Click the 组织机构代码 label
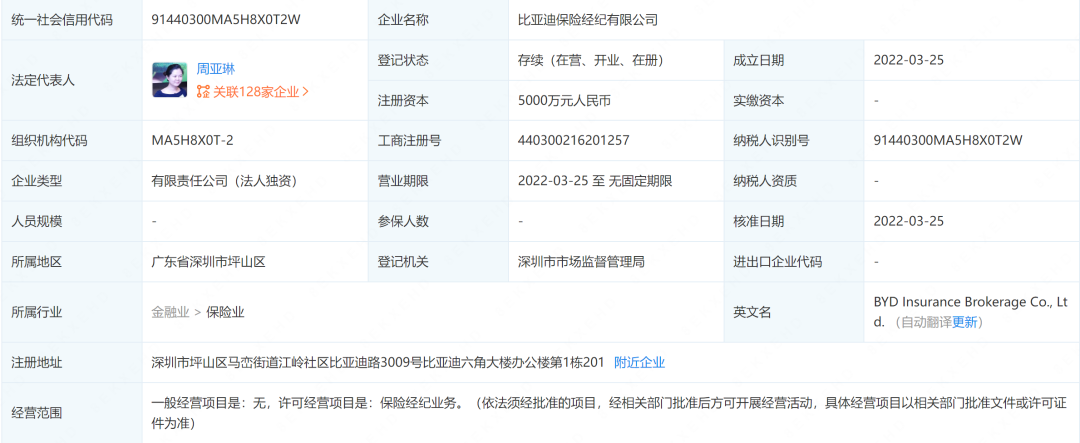This screenshot has height=443, width=1080. [50, 141]
